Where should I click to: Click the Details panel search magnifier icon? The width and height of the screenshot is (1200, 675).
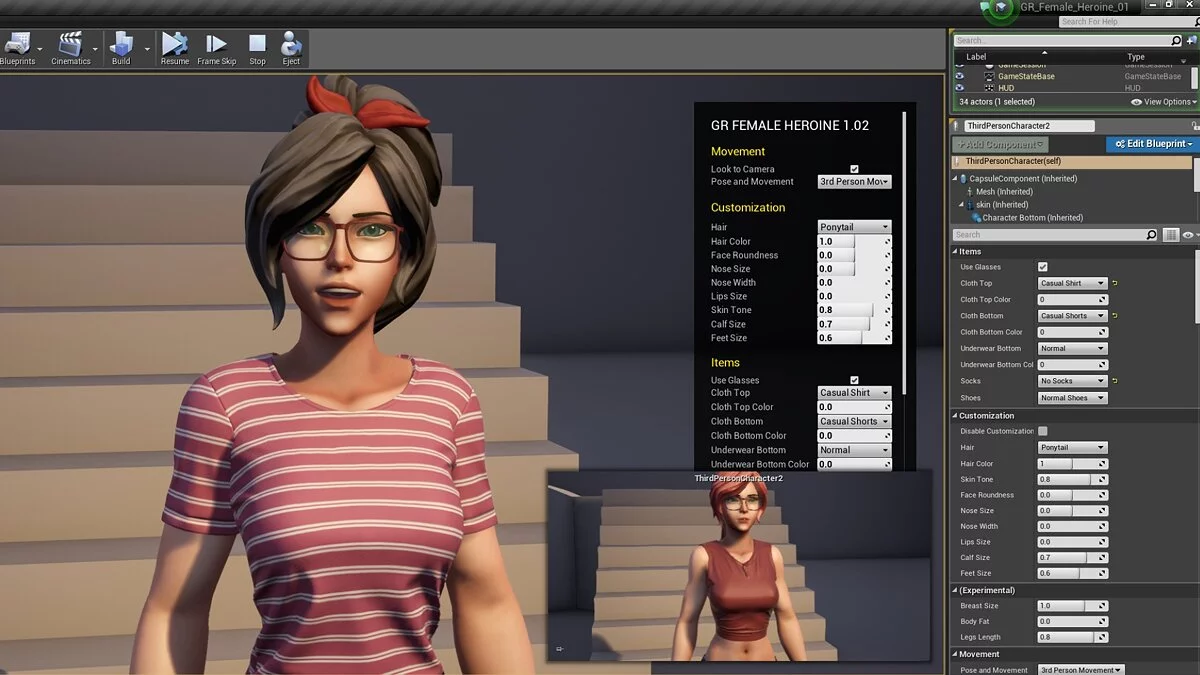tap(1151, 235)
